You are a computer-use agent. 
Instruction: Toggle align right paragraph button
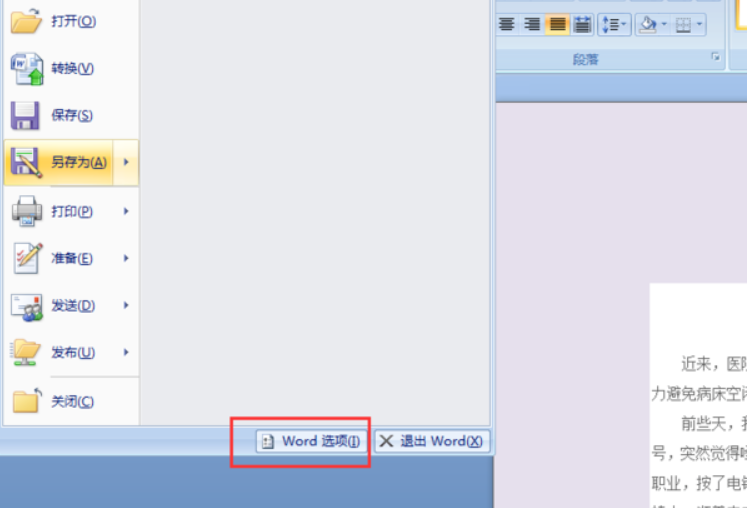532,24
